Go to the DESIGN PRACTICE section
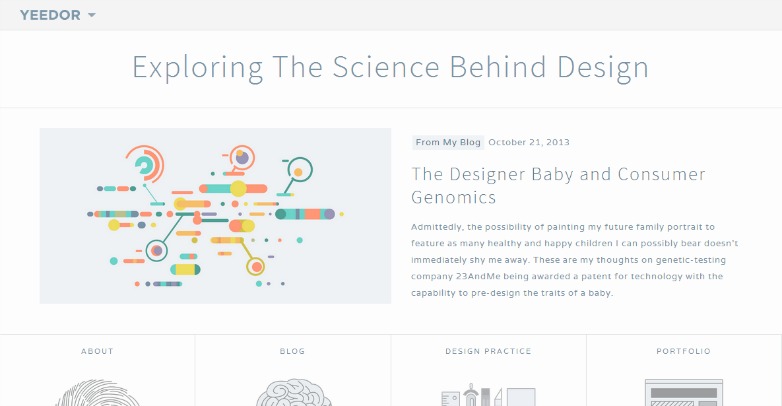Image resolution: width=782 pixels, height=406 pixels. point(488,351)
